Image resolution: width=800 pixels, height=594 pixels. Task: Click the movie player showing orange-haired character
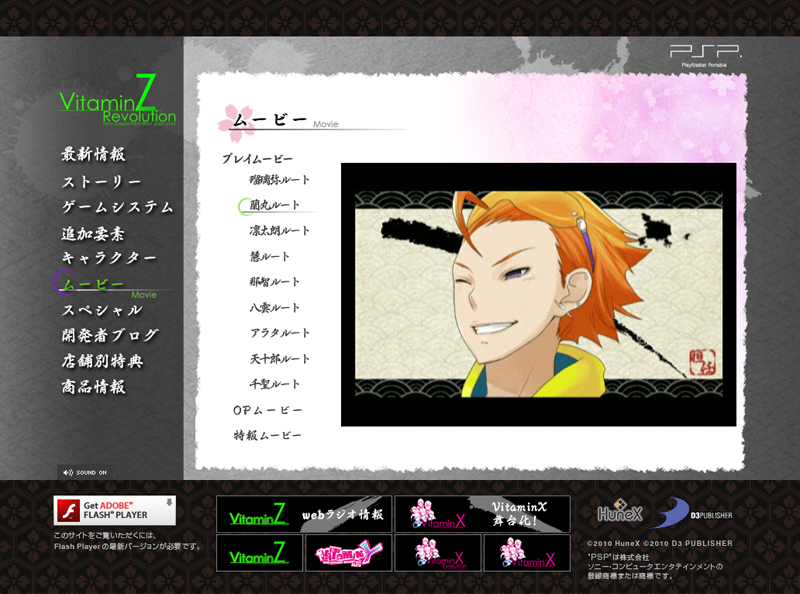[x=538, y=294]
